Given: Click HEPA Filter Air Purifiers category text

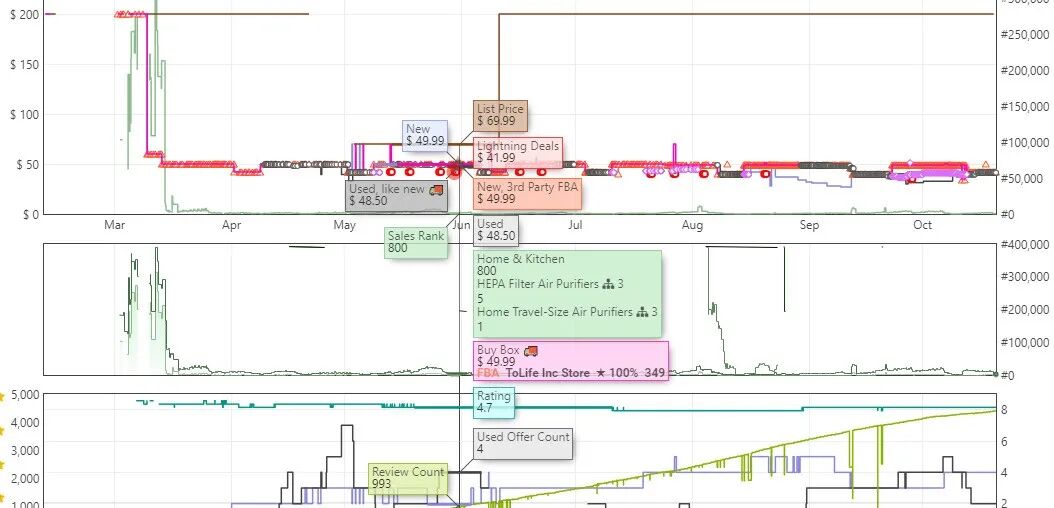Looking at the screenshot, I should pos(538,285).
